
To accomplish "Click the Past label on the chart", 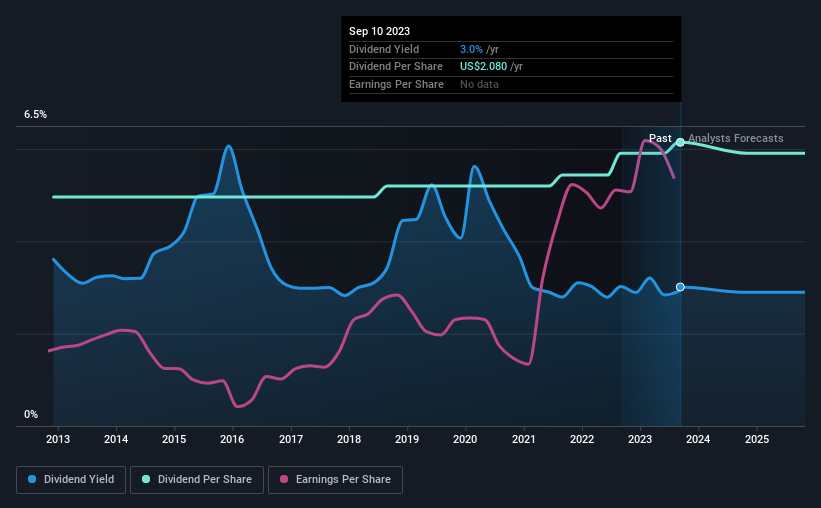I will (660, 138).
